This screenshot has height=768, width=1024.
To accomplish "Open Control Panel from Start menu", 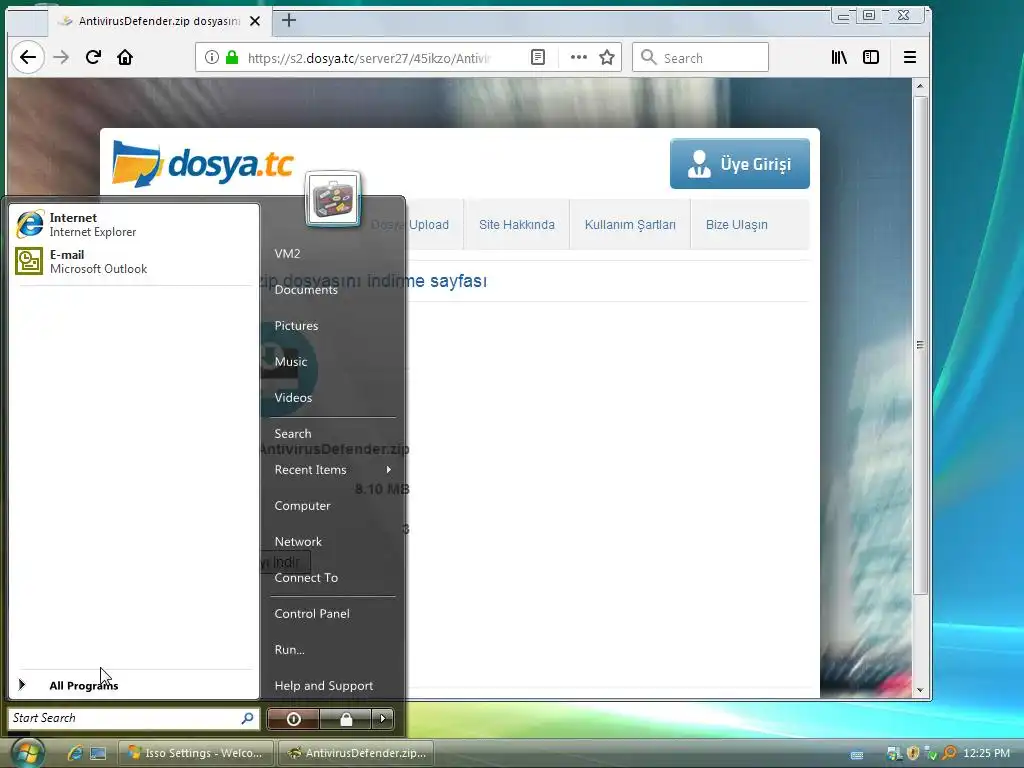I will [312, 614].
